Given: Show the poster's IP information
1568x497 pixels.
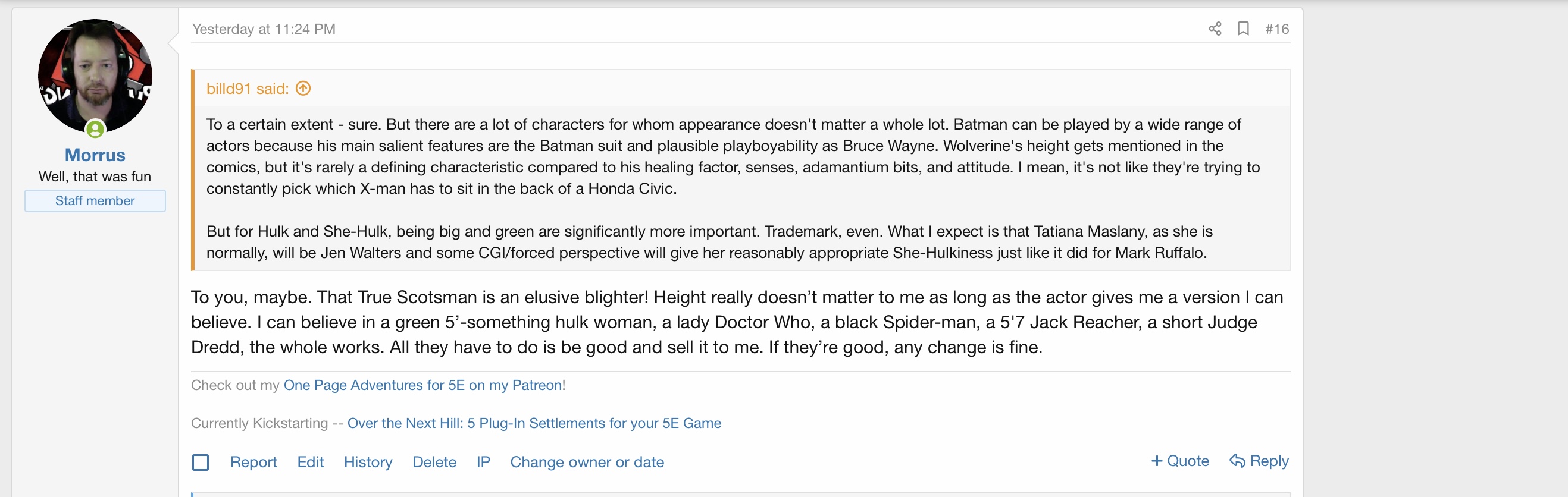Looking at the screenshot, I should click(483, 463).
